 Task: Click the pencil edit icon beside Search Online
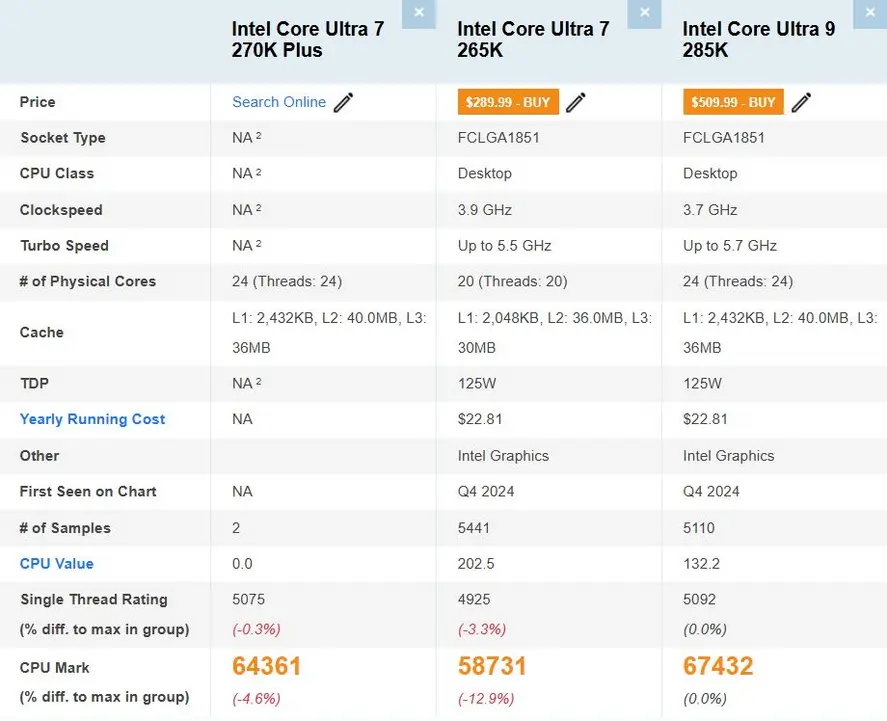pyautogui.click(x=344, y=101)
